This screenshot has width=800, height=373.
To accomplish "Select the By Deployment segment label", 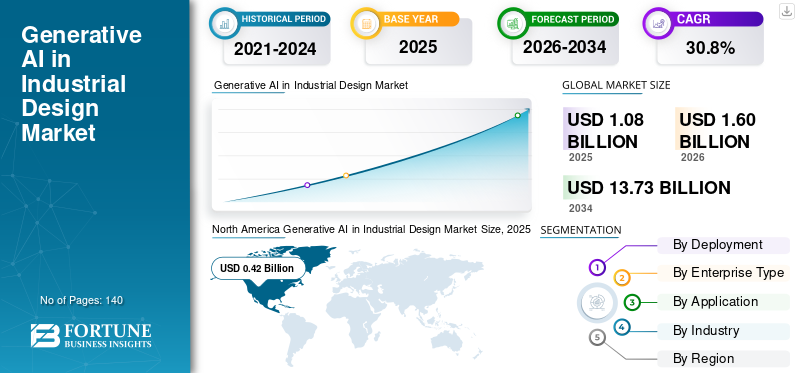I will [723, 245].
